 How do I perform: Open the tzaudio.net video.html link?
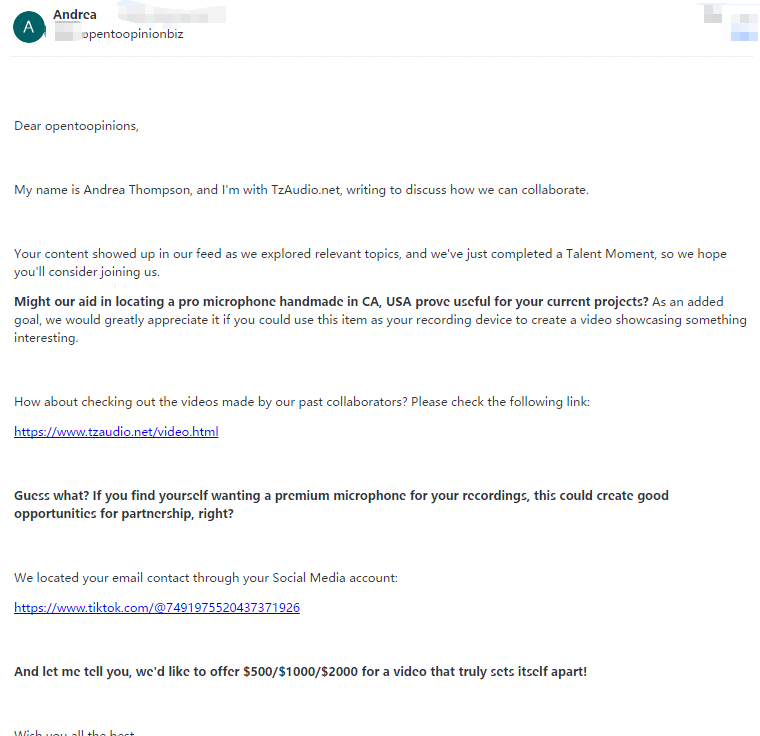[116, 432]
